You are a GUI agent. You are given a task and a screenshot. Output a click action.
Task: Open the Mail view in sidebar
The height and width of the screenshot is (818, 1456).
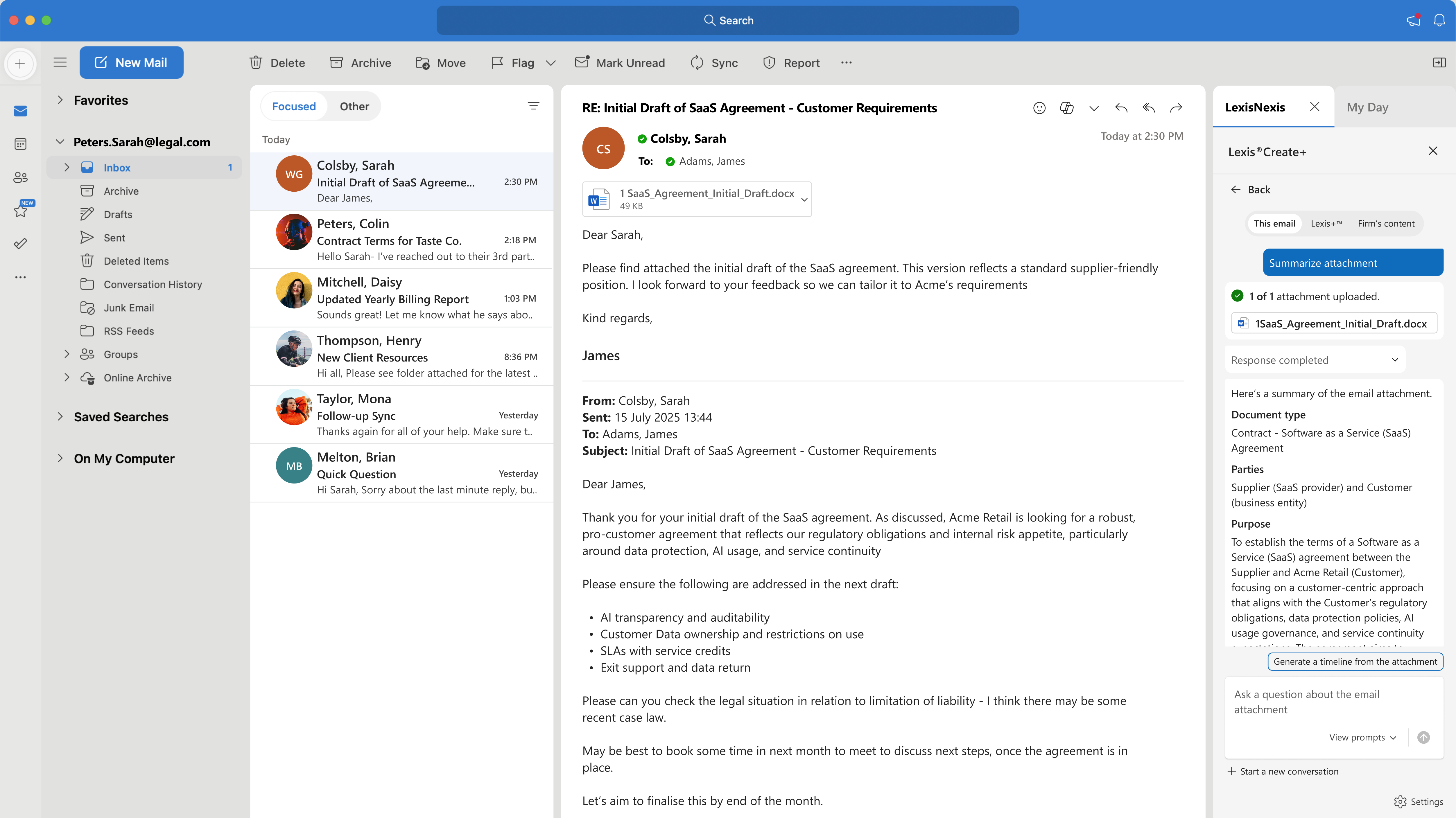(x=20, y=111)
